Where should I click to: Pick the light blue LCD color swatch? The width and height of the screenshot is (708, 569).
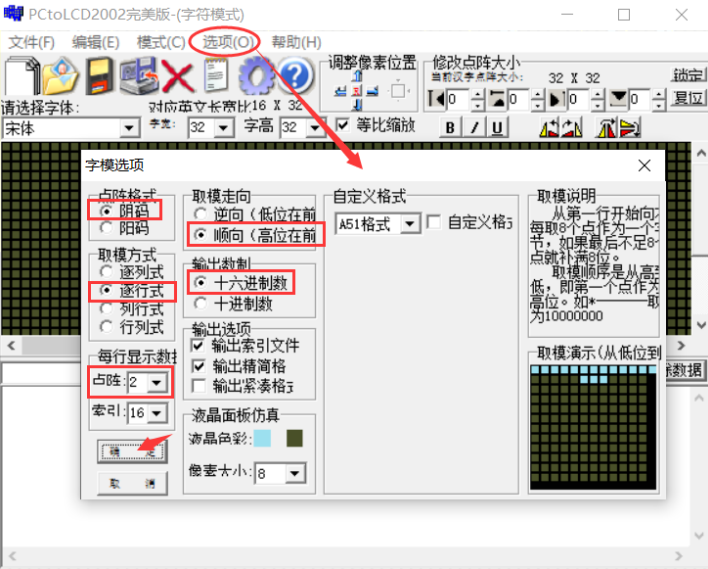click(x=262, y=438)
